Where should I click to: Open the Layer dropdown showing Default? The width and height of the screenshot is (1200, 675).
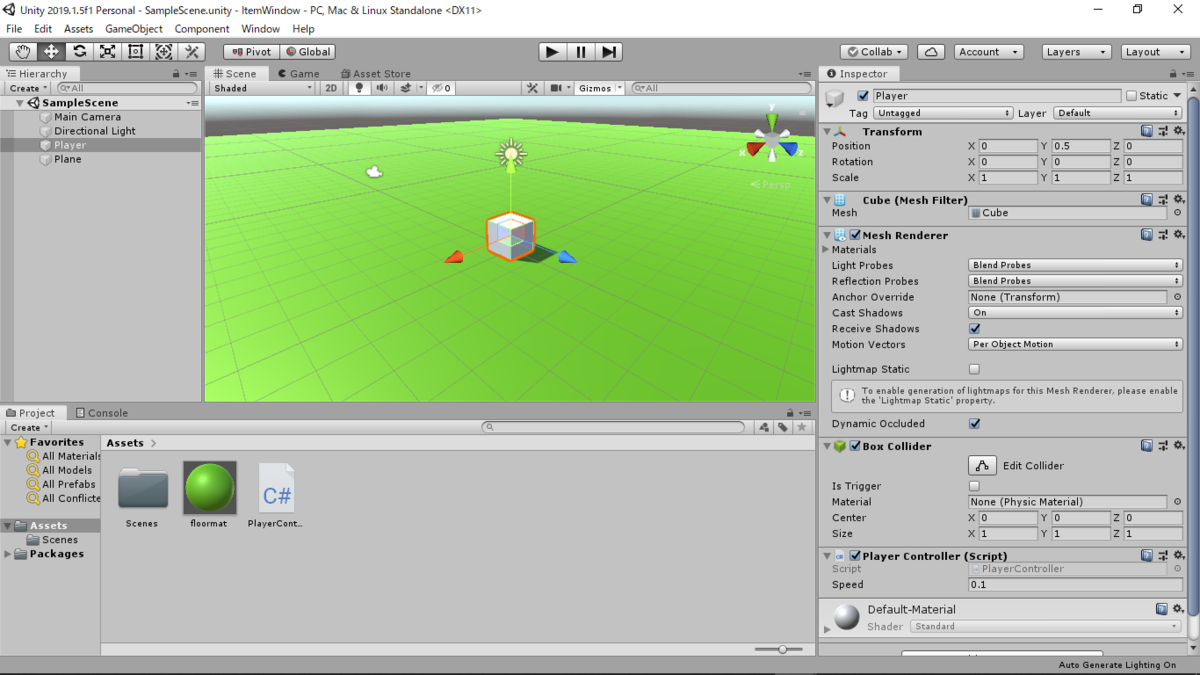tap(1117, 113)
